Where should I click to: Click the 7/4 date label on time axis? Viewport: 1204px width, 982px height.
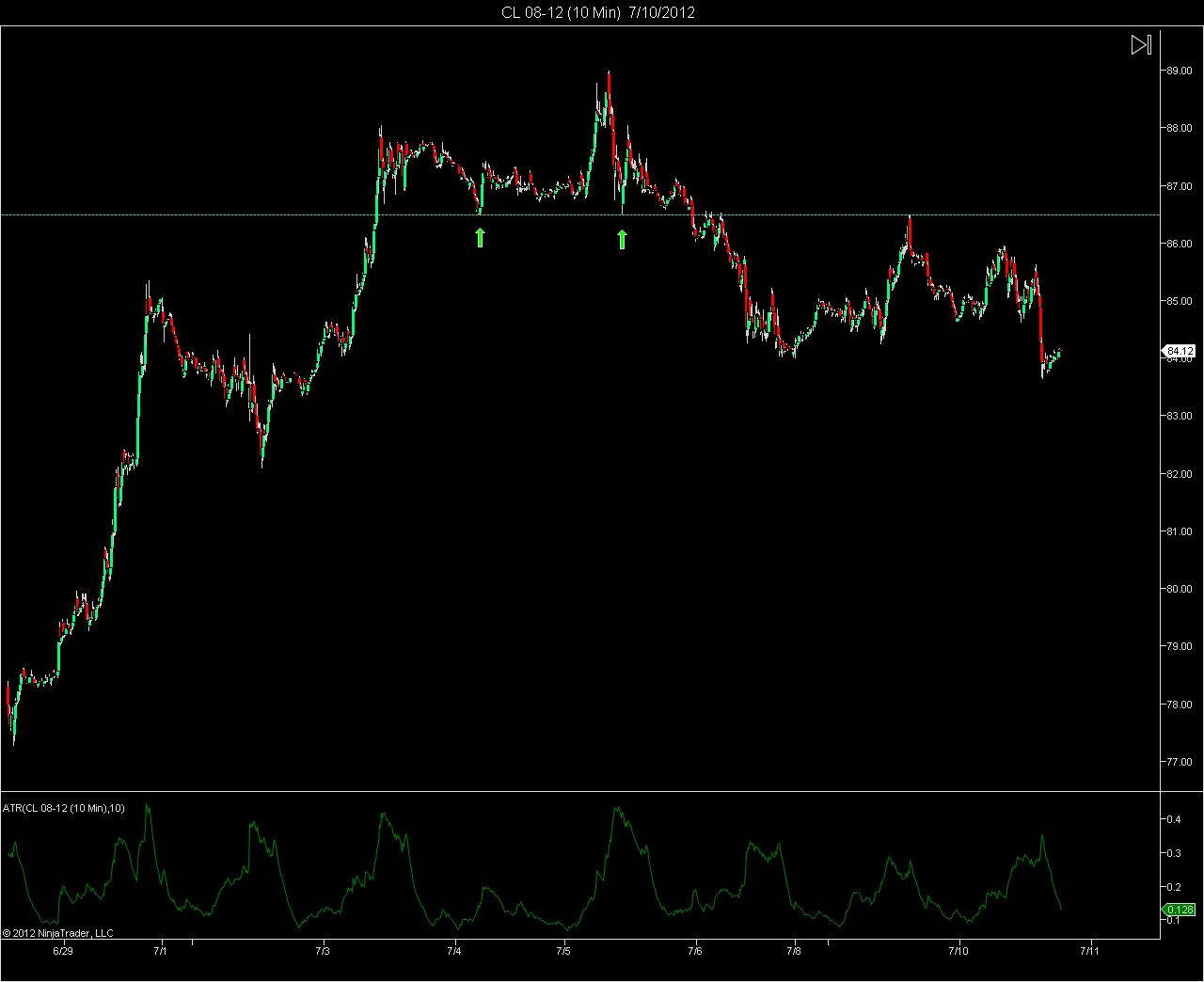(455, 951)
